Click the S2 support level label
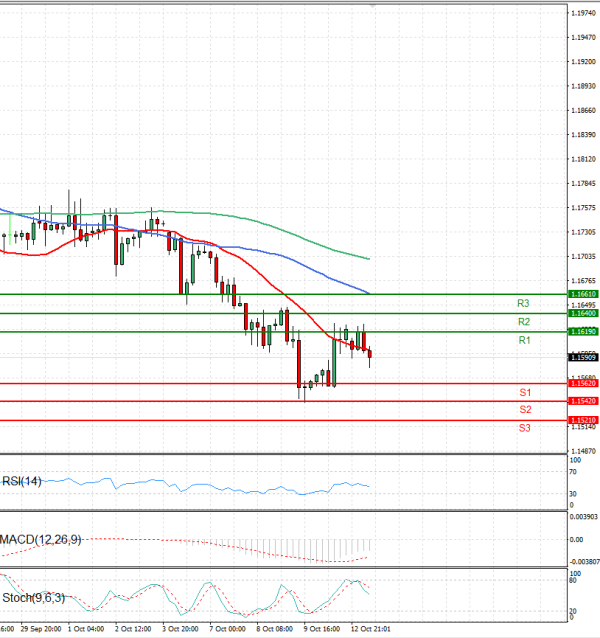The height and width of the screenshot is (638, 600). click(x=524, y=410)
